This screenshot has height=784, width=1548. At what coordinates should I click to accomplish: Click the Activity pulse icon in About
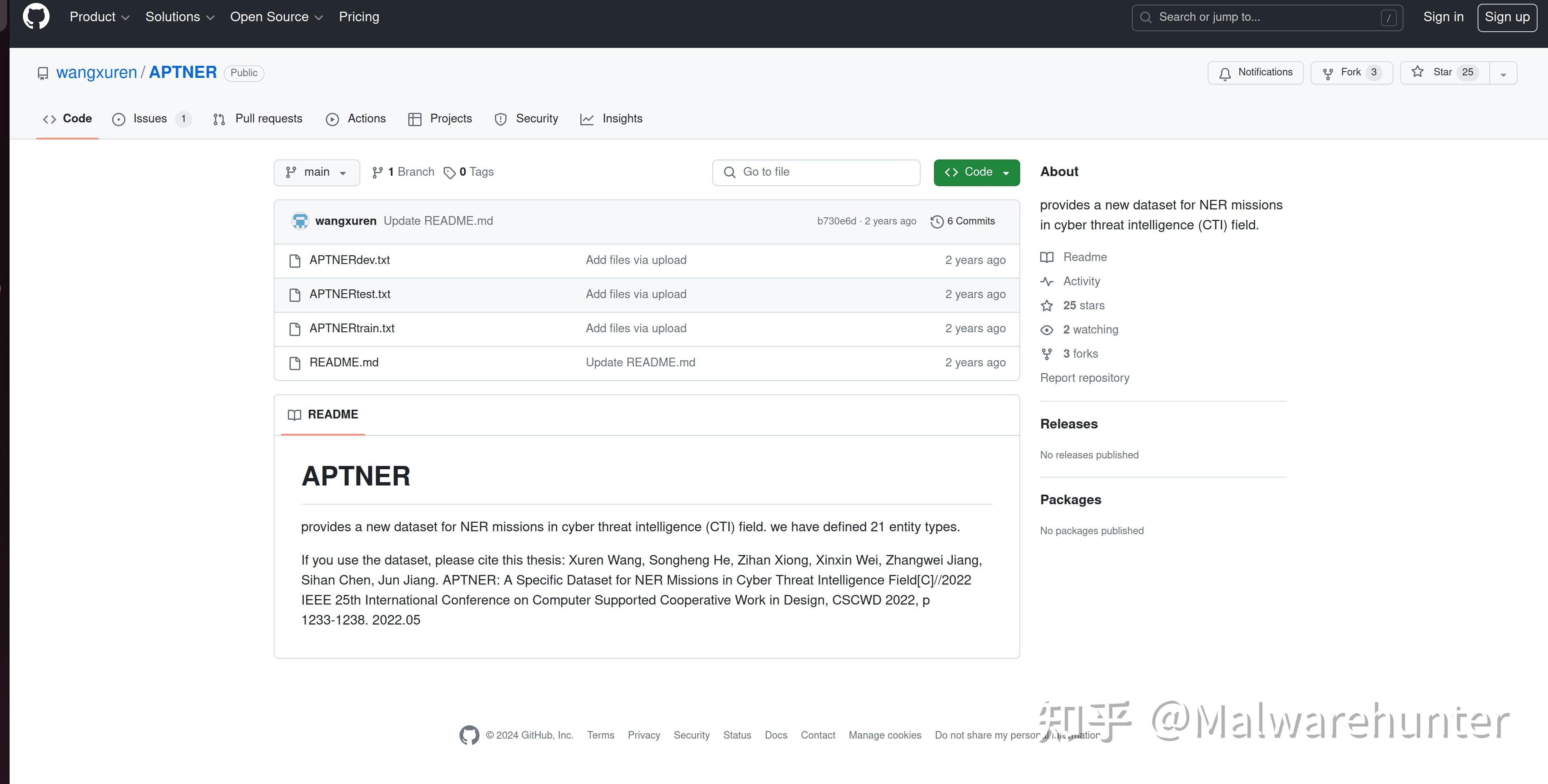coord(1046,282)
